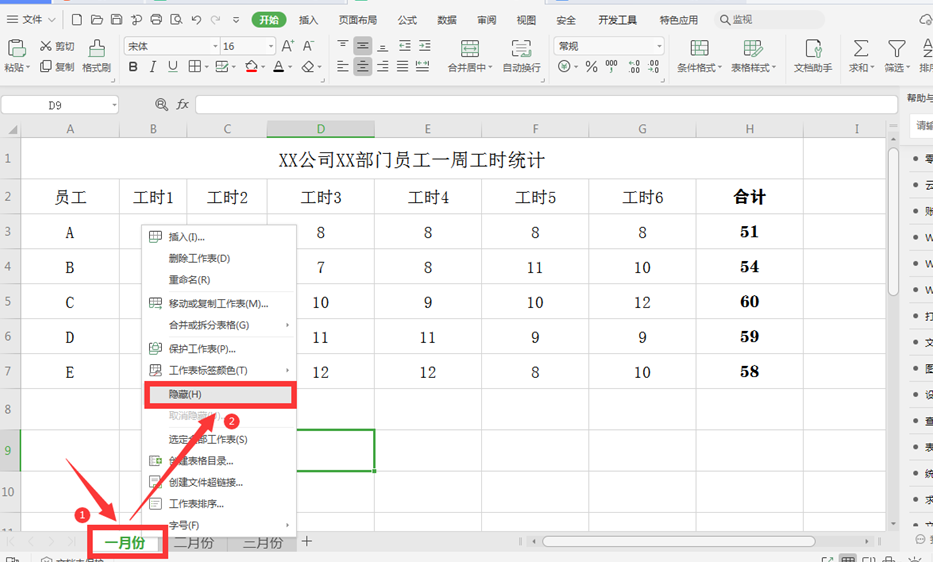The image size is (933, 562).
Task: Click the horizontal scrollbar
Action: coord(678,541)
